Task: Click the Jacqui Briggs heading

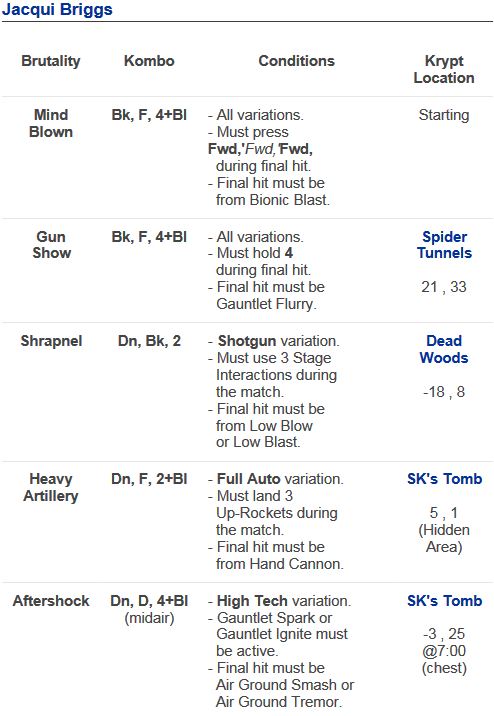Action: 57,9
